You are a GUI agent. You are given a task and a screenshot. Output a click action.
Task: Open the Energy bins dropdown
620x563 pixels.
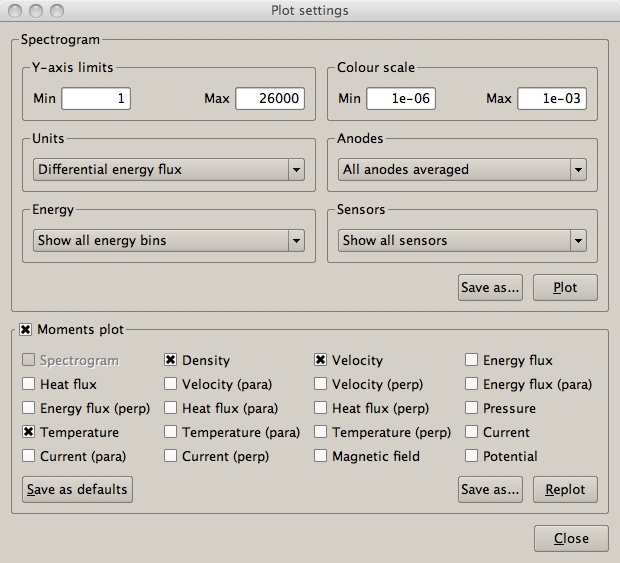click(x=169, y=240)
